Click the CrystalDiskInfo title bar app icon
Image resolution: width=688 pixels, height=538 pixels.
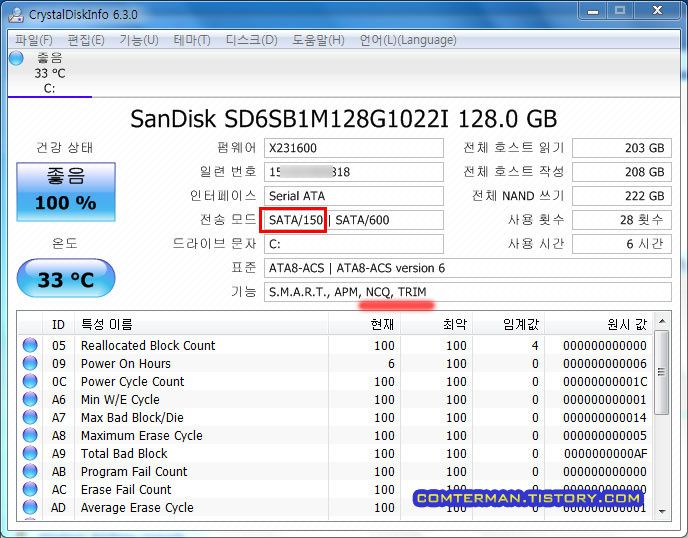[x=16, y=14]
